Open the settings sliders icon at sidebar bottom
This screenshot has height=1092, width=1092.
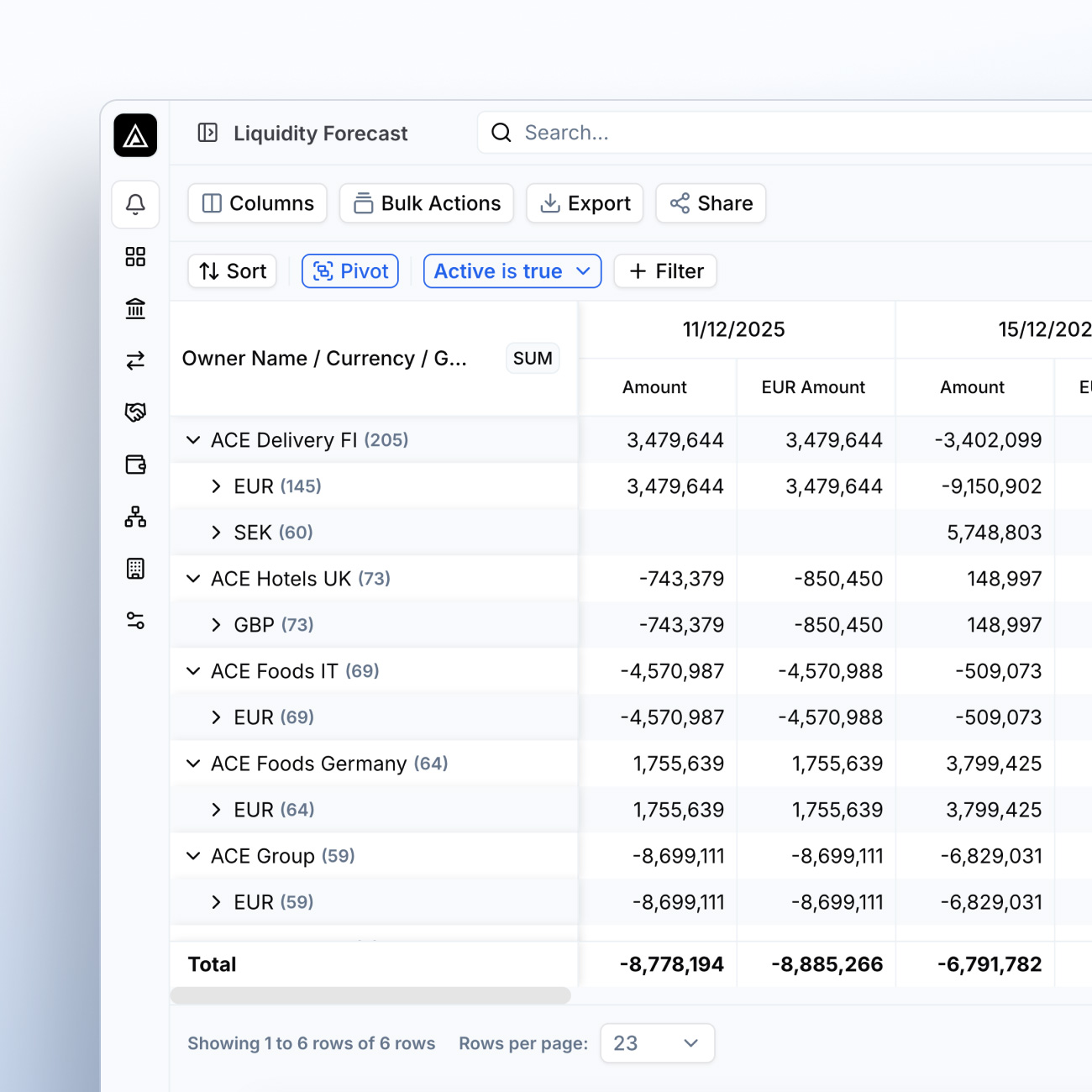(135, 621)
